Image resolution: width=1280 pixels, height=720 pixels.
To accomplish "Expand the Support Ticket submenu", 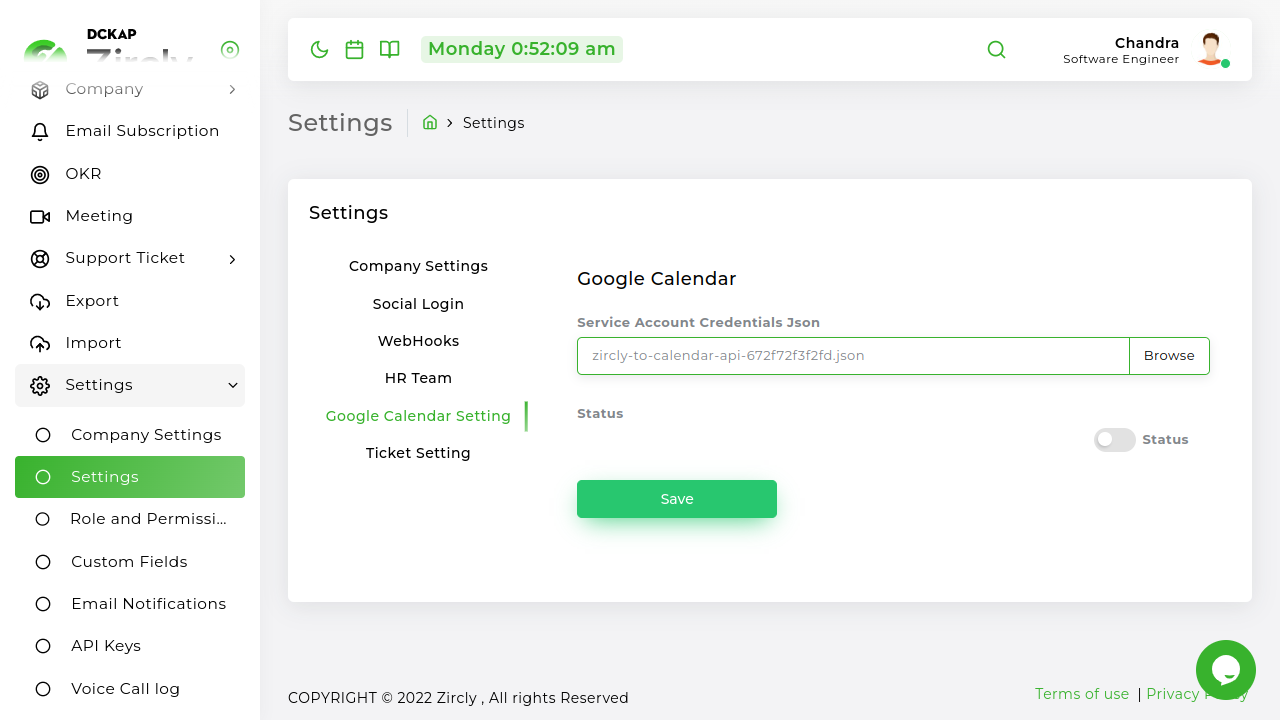I will (232, 259).
